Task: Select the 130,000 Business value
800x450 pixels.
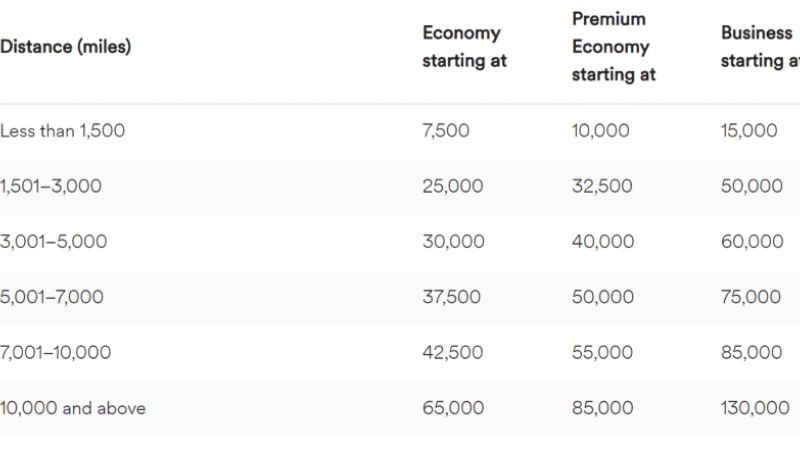Action: coord(755,408)
